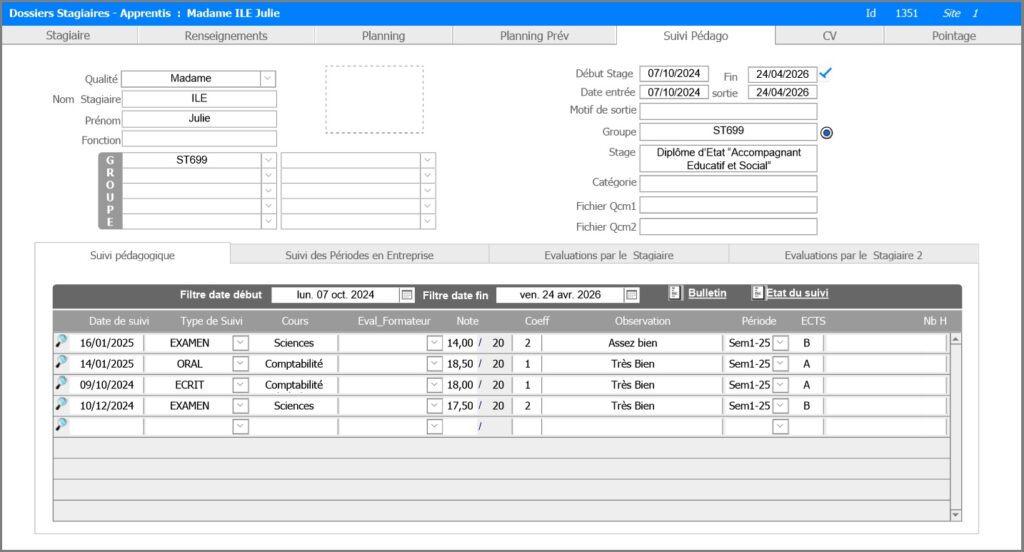The height and width of the screenshot is (552, 1024).
Task: Expand the first ST699 group dropdown
Action: (267, 160)
